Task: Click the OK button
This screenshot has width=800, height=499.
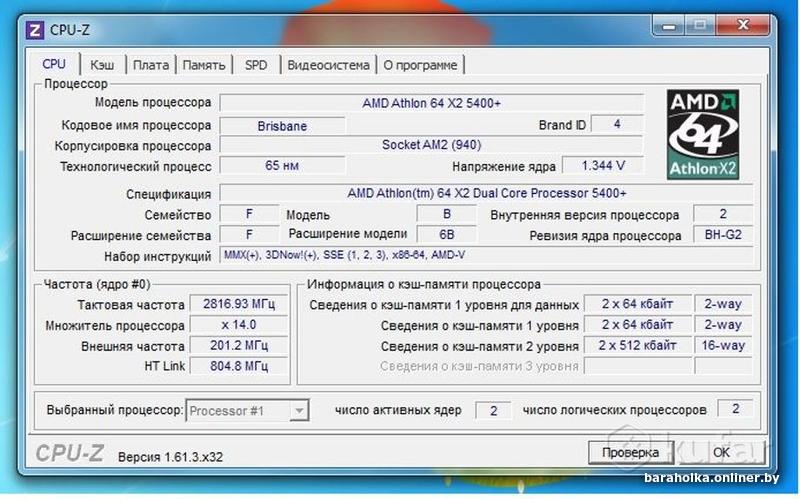Action: [x=721, y=453]
